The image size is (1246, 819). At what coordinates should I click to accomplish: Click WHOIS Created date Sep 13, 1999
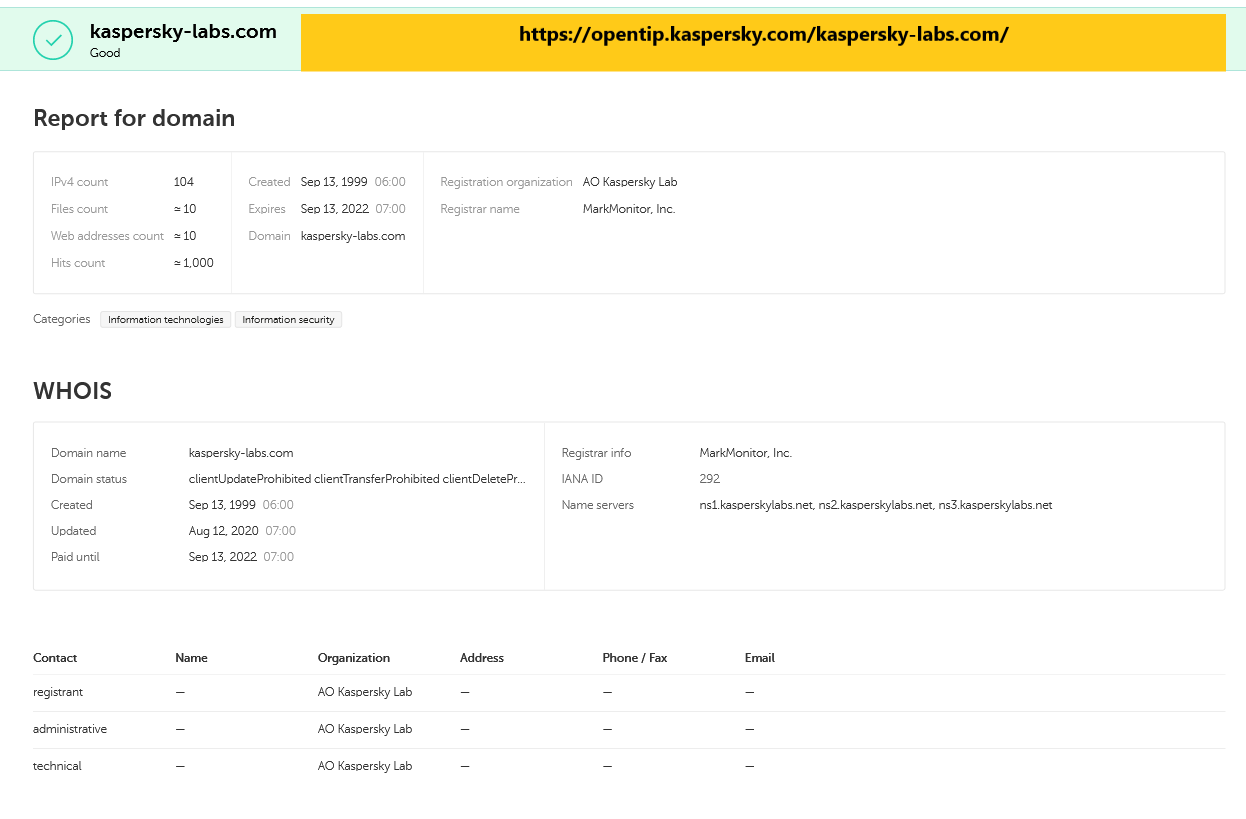coord(222,505)
